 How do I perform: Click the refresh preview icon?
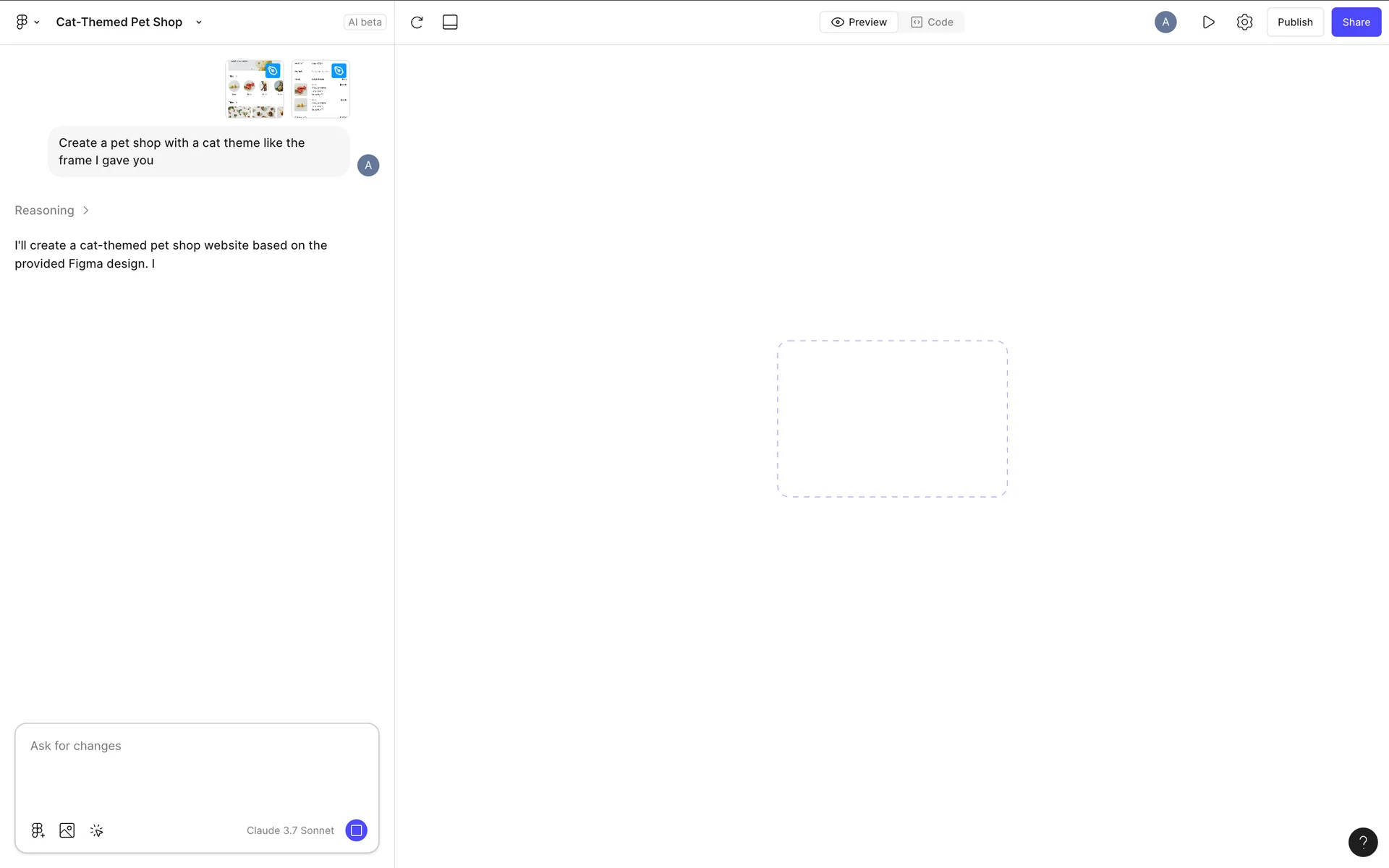coord(417,22)
